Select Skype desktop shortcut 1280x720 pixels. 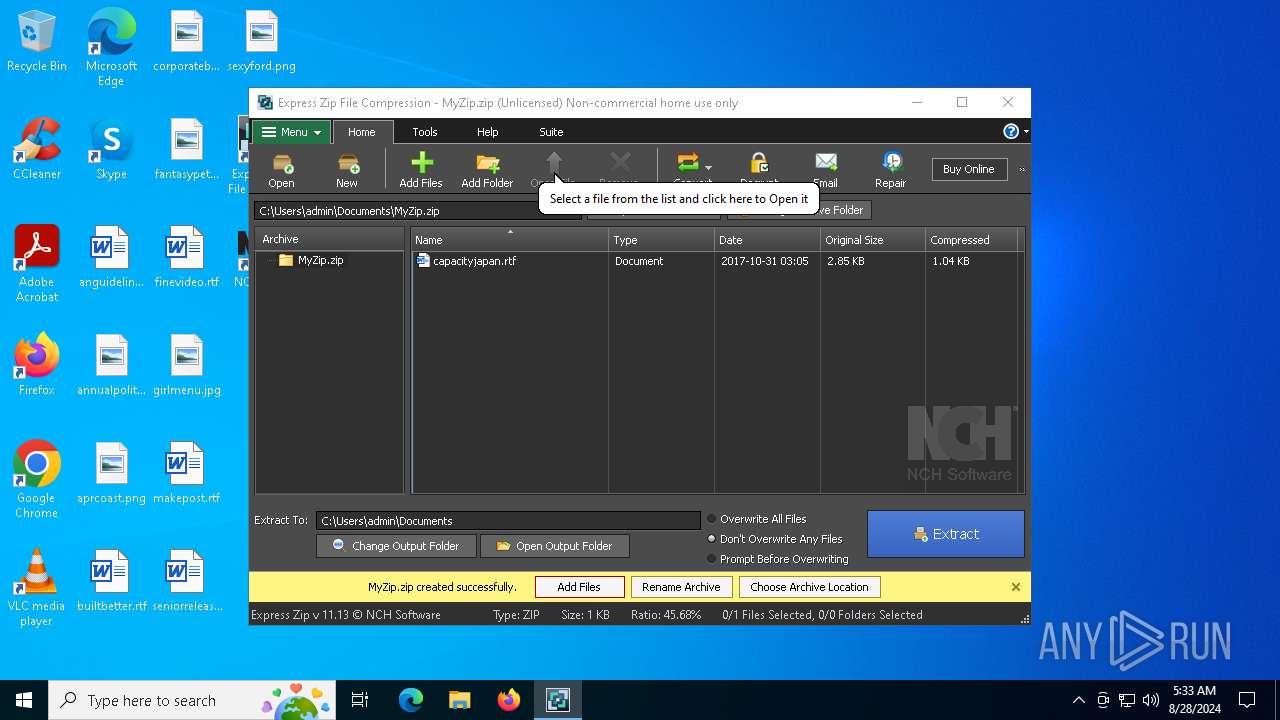(x=111, y=150)
